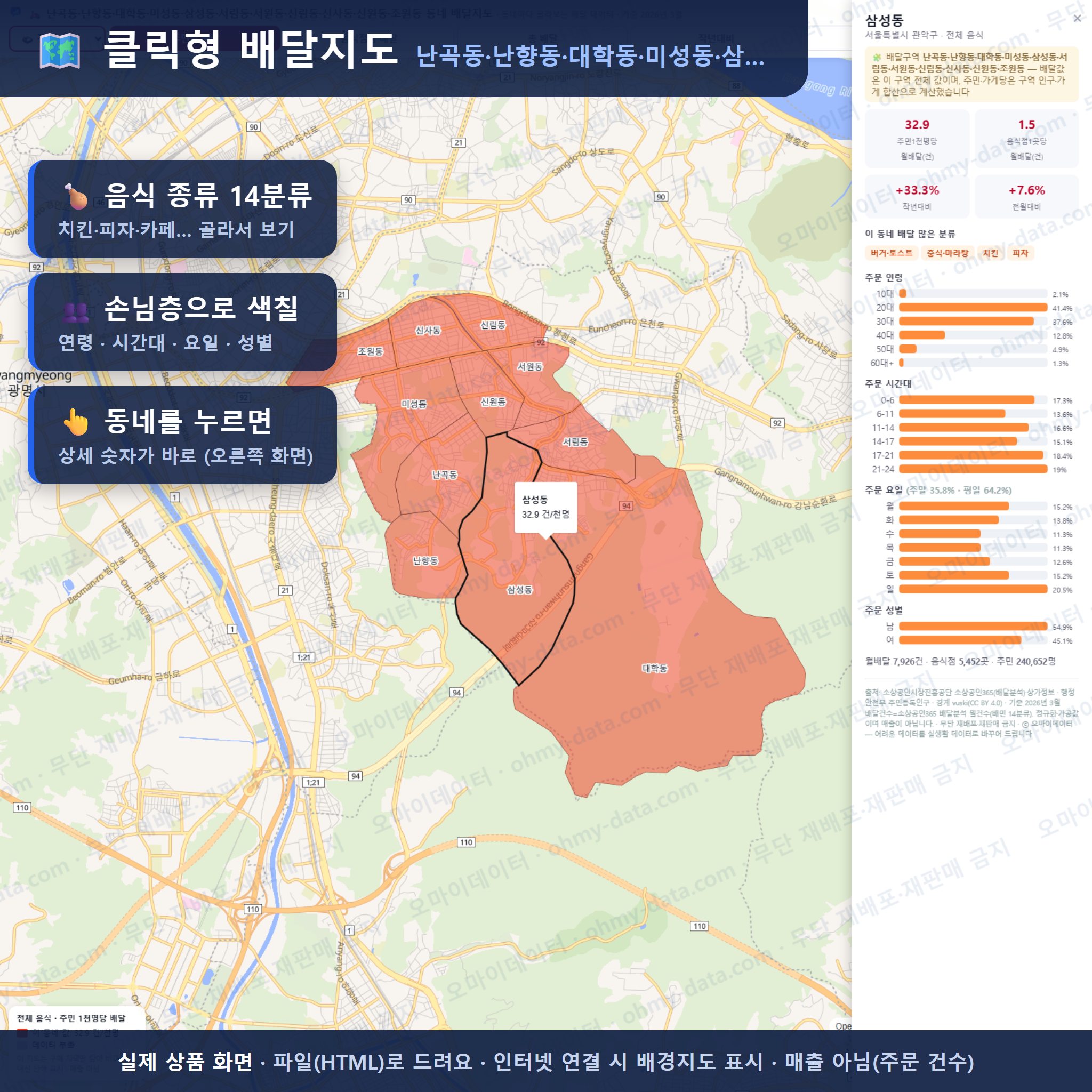Select 미성동 district on the map
1092x1092 pixels.
[x=414, y=404]
